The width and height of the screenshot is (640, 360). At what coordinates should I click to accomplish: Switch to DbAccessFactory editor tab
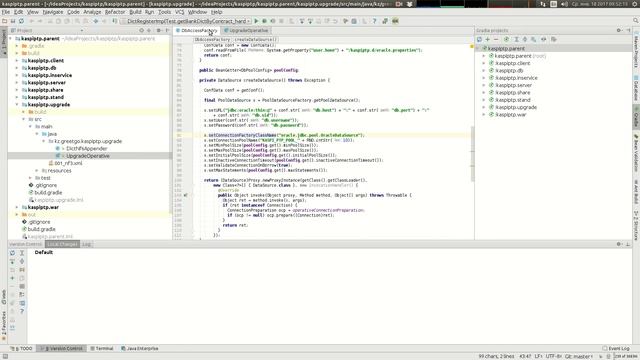tap(197, 30)
